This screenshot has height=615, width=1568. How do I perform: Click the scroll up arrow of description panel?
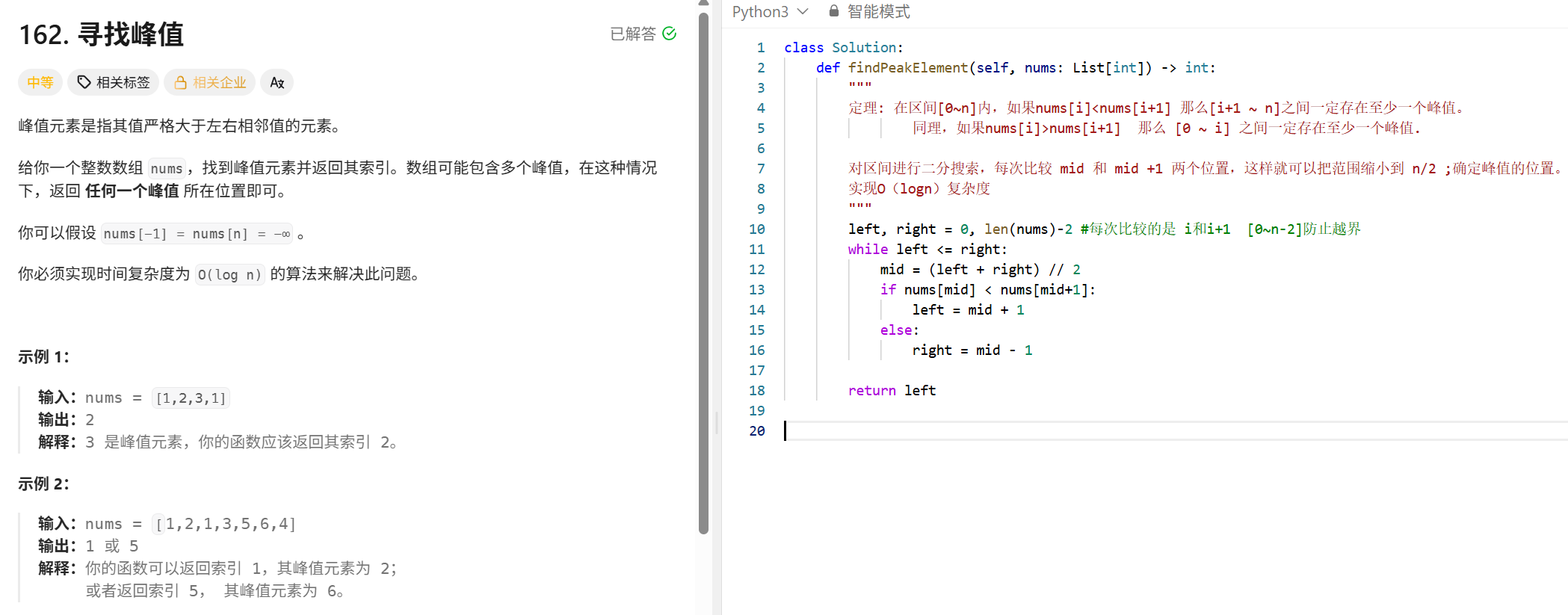[703, 4]
